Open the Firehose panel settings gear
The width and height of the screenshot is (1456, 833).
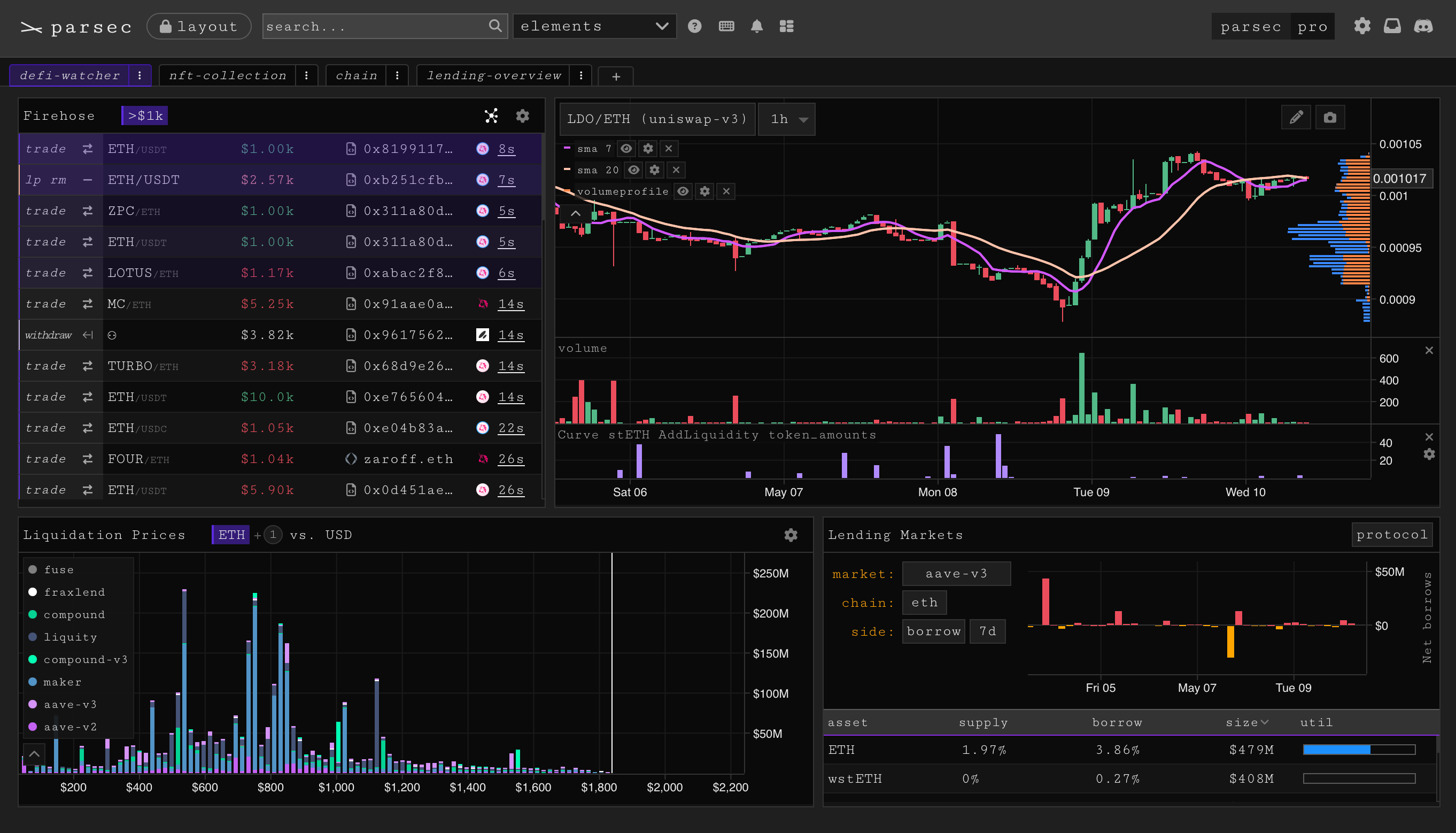tap(522, 115)
